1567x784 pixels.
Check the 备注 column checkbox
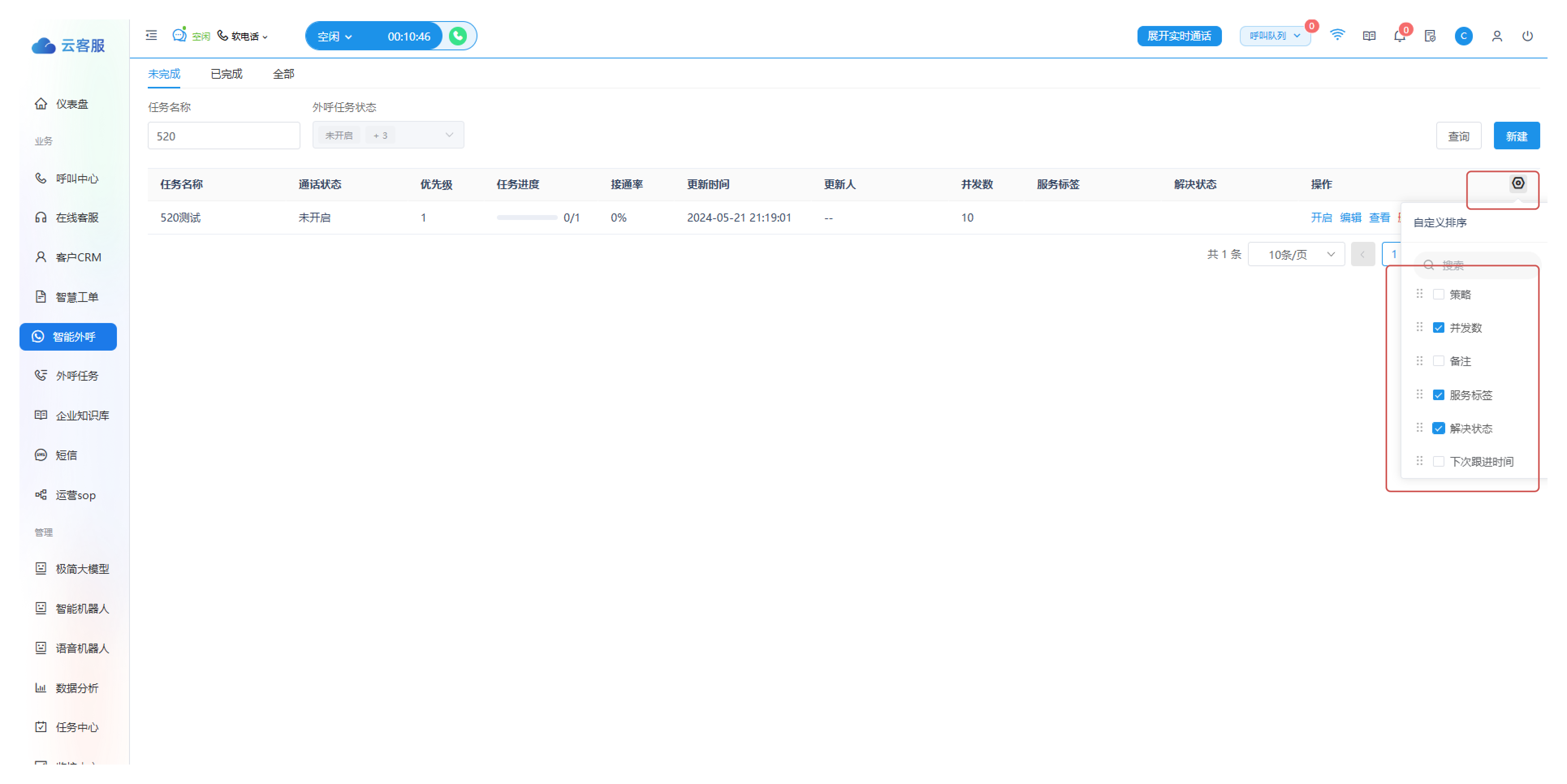[x=1438, y=361]
